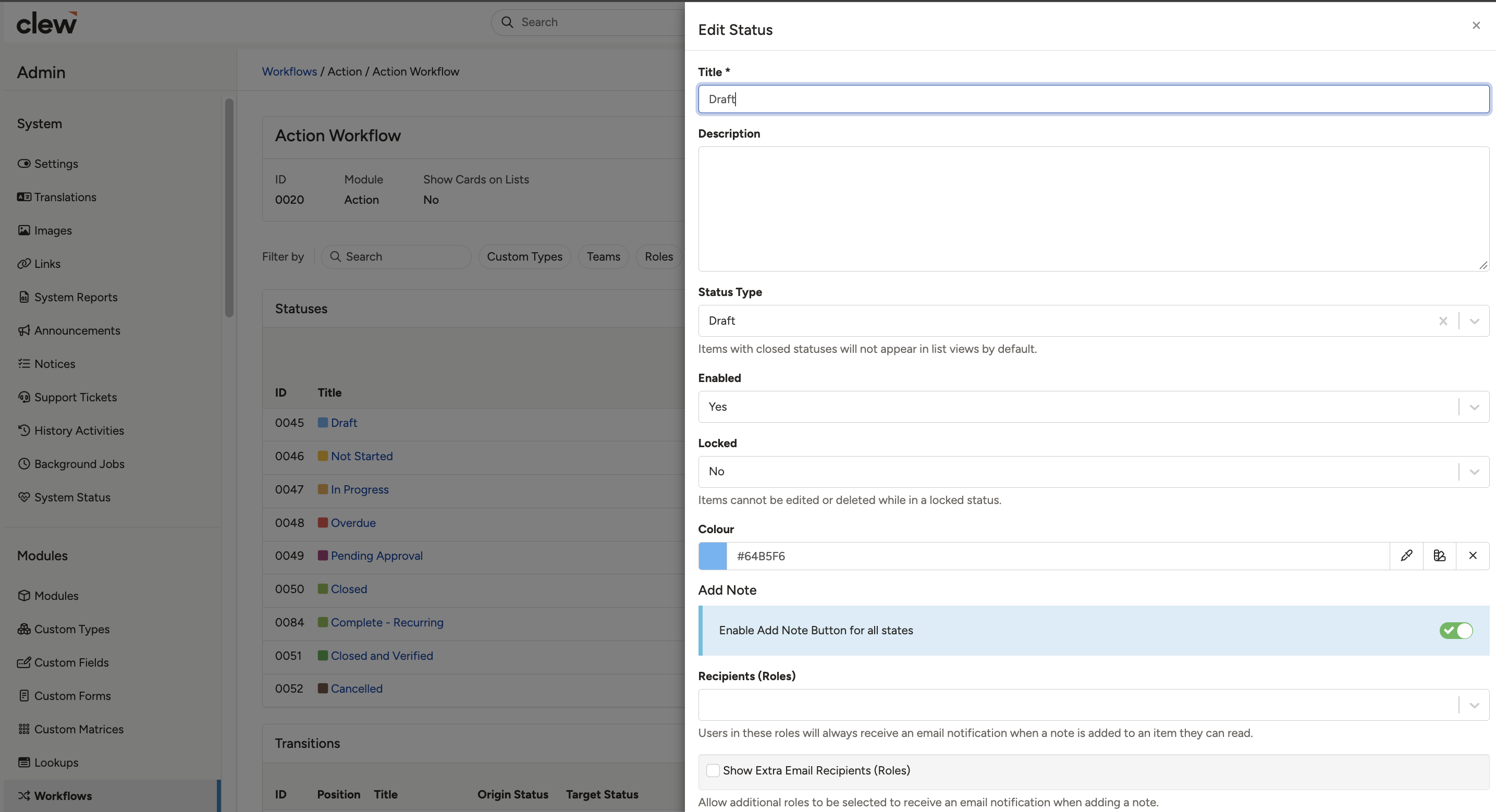Open System Status in the sidebar
This screenshot has height=812, width=1496.
[64, 497]
